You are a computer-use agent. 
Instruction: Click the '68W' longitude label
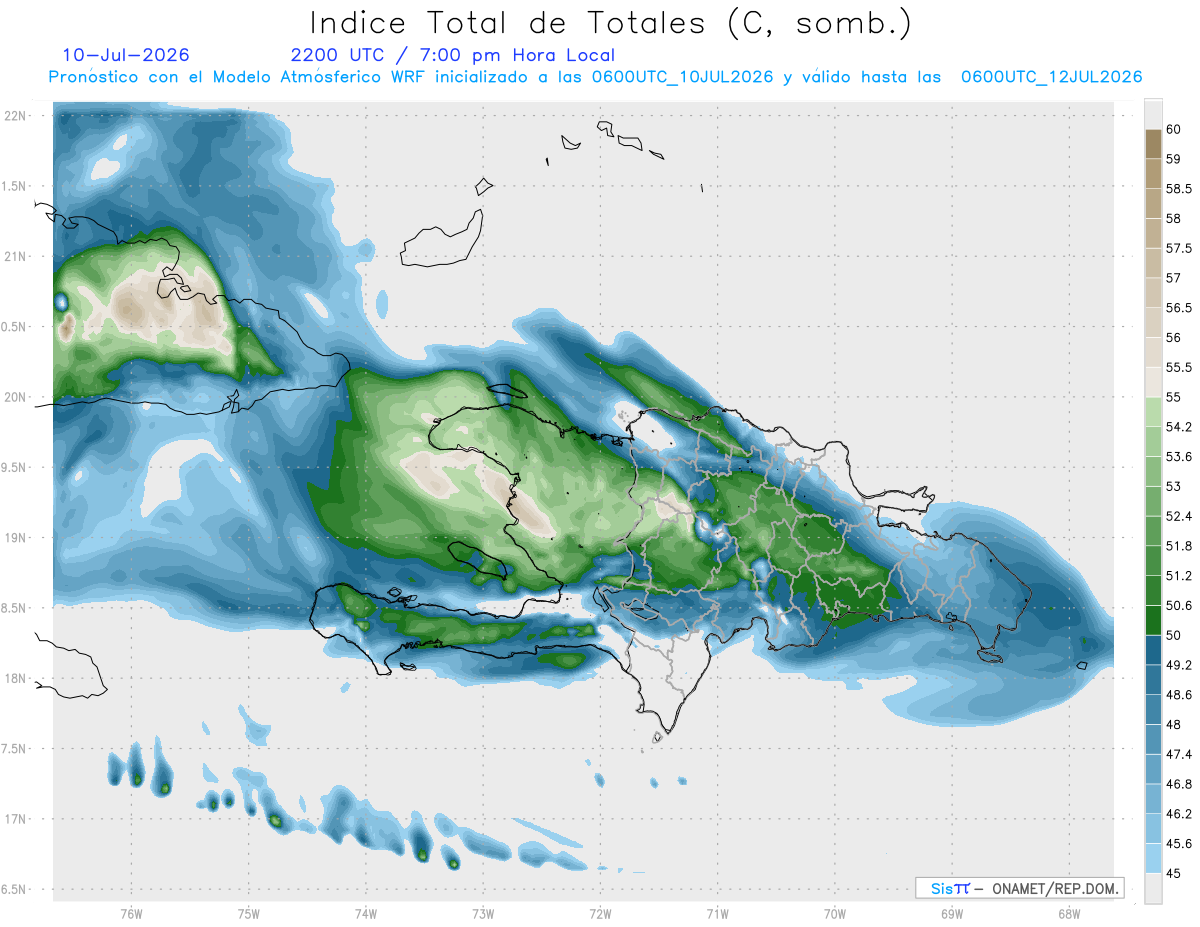[1069, 913]
